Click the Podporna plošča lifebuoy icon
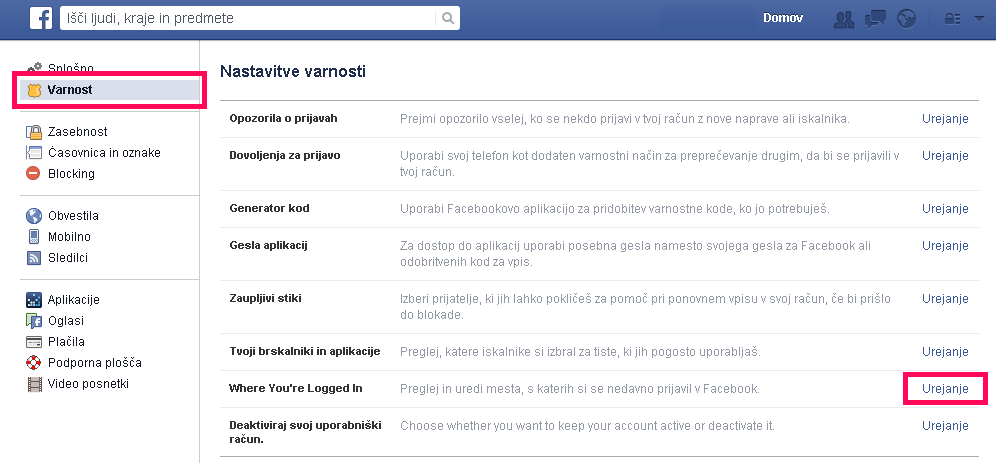Image resolution: width=996 pixels, height=463 pixels. pyautogui.click(x=34, y=363)
